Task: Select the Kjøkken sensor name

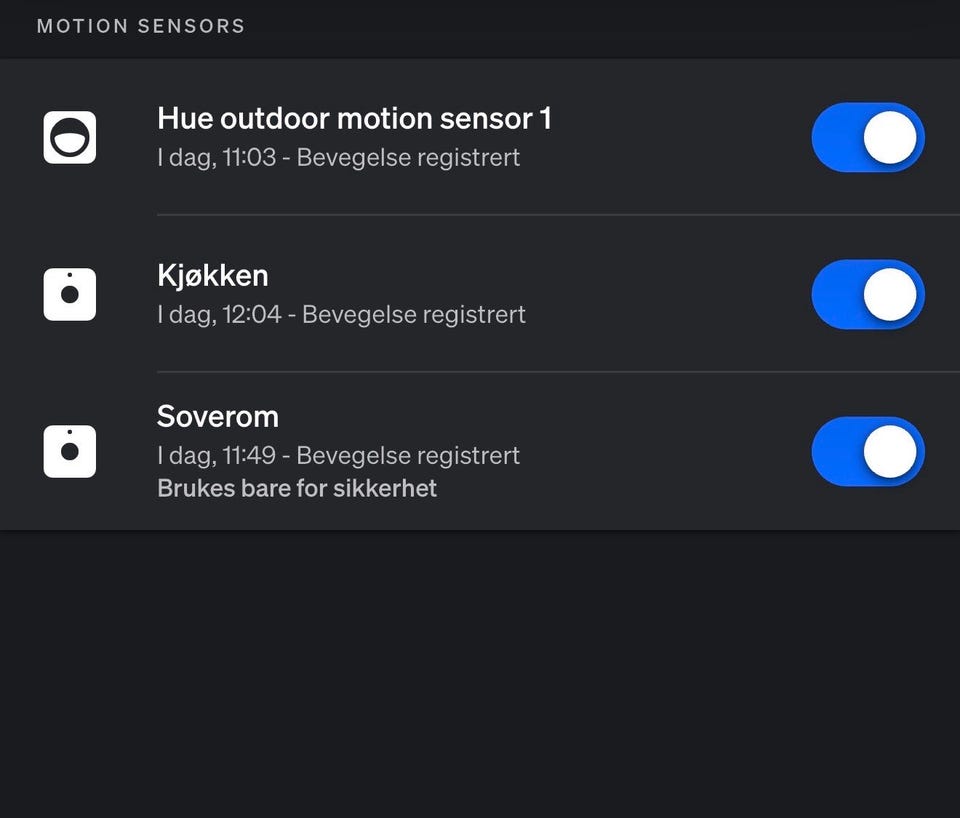Action: click(x=212, y=275)
